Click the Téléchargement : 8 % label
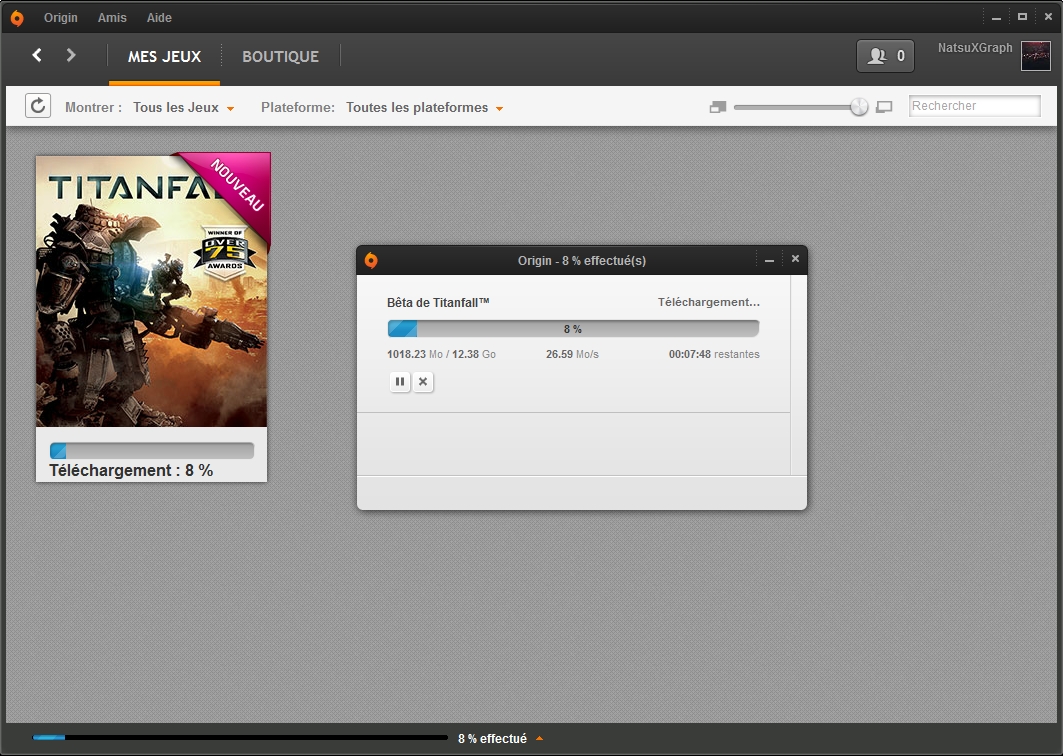 131,471
